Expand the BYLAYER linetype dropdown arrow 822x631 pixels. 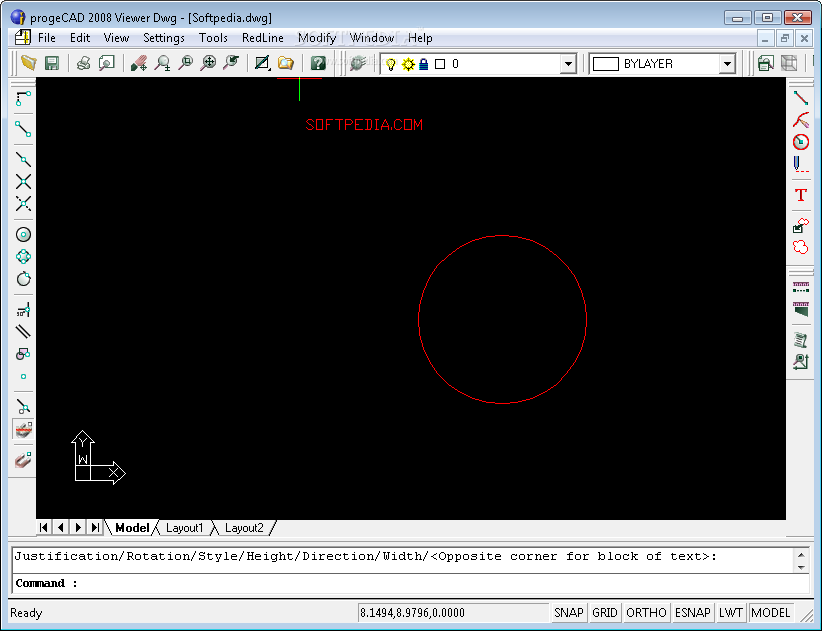pyautogui.click(x=727, y=64)
